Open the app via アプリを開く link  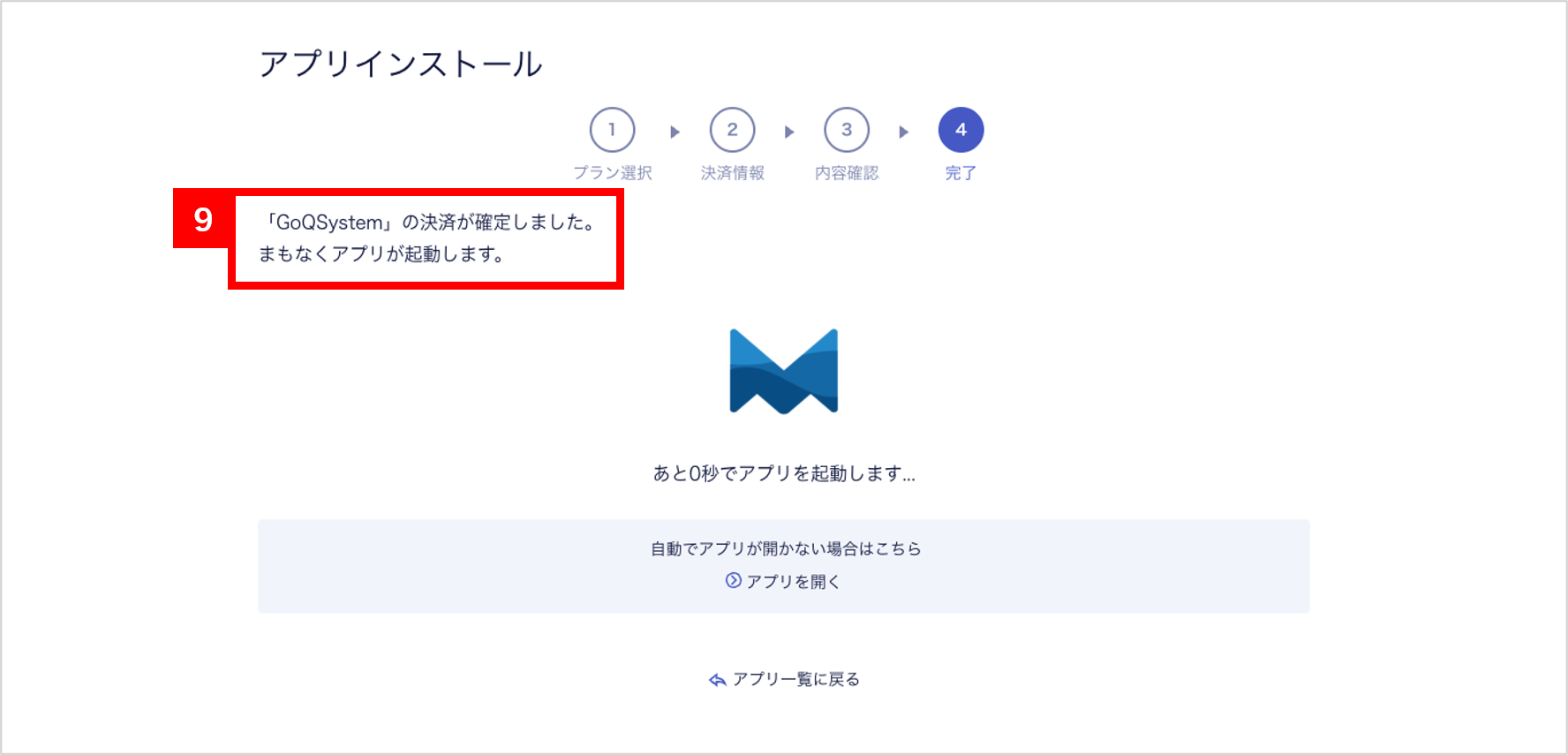793,581
